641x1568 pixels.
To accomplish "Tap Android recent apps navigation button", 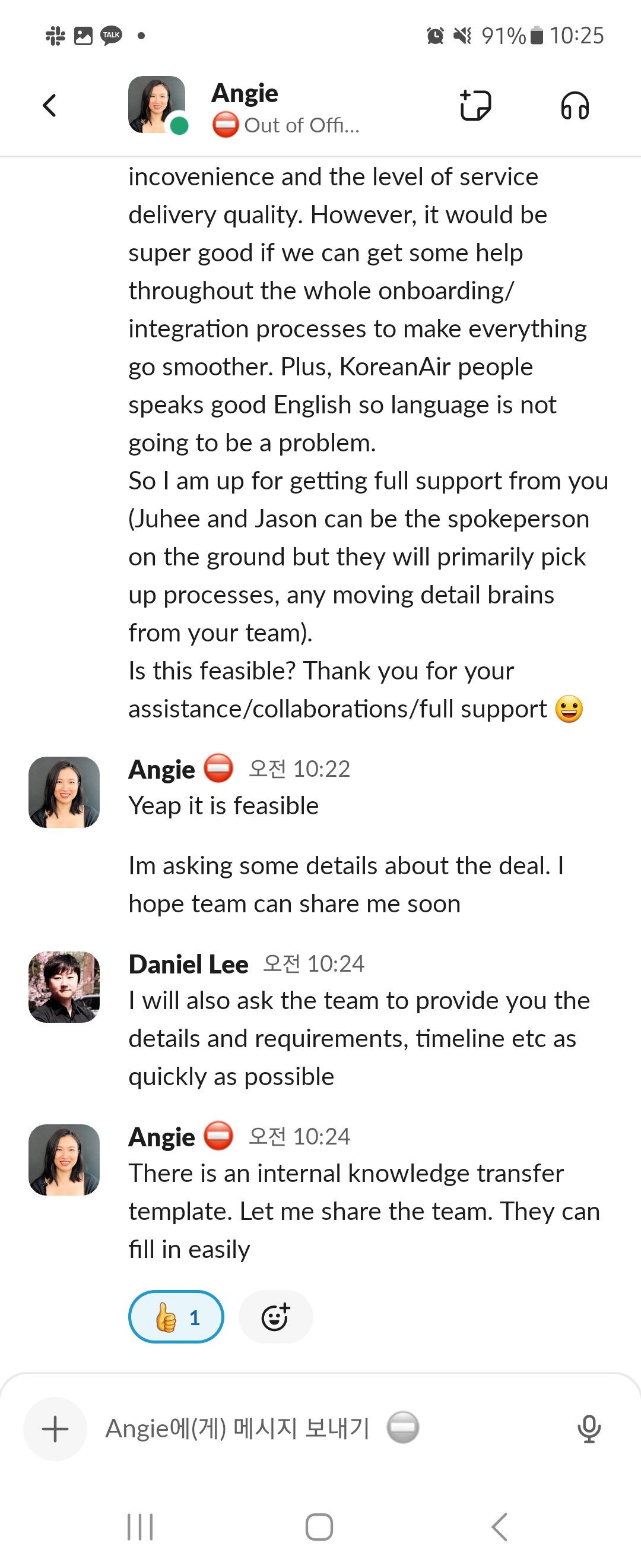I will (140, 1526).
